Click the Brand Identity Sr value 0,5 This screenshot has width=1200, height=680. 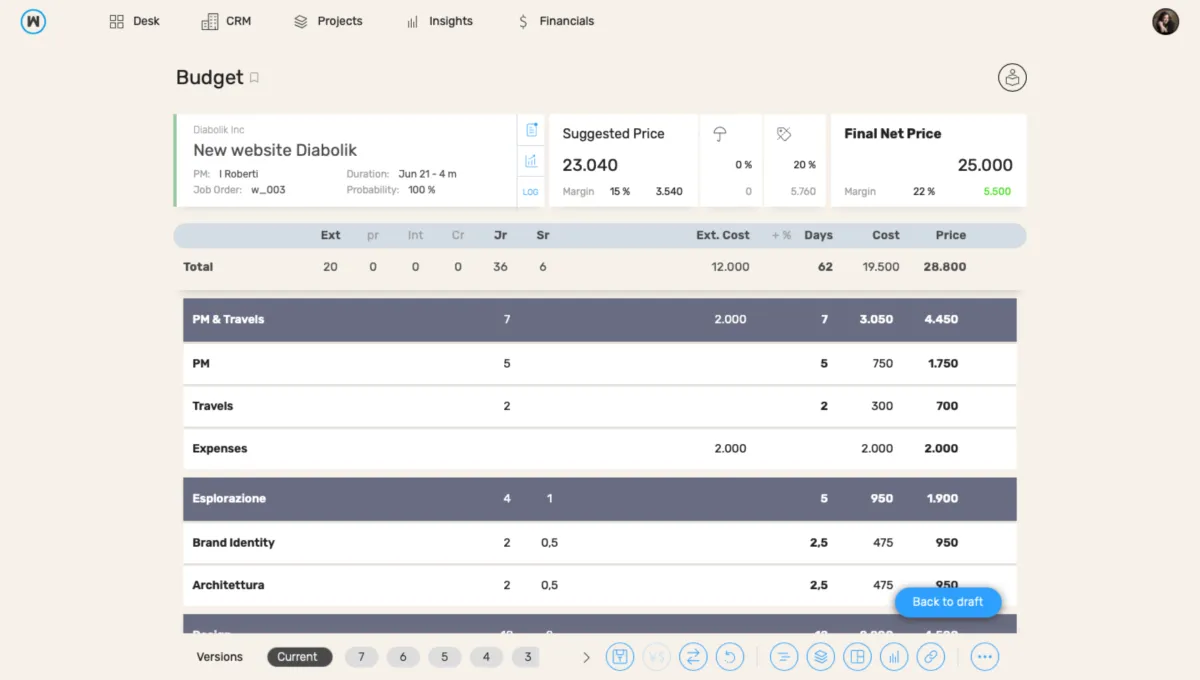(x=549, y=543)
